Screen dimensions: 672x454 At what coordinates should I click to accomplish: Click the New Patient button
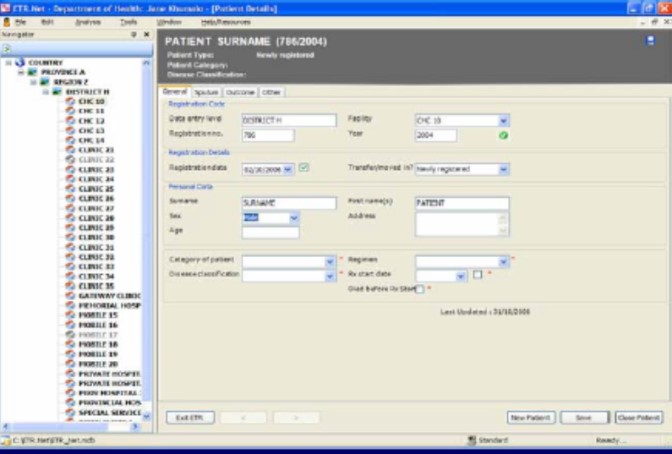(531, 417)
